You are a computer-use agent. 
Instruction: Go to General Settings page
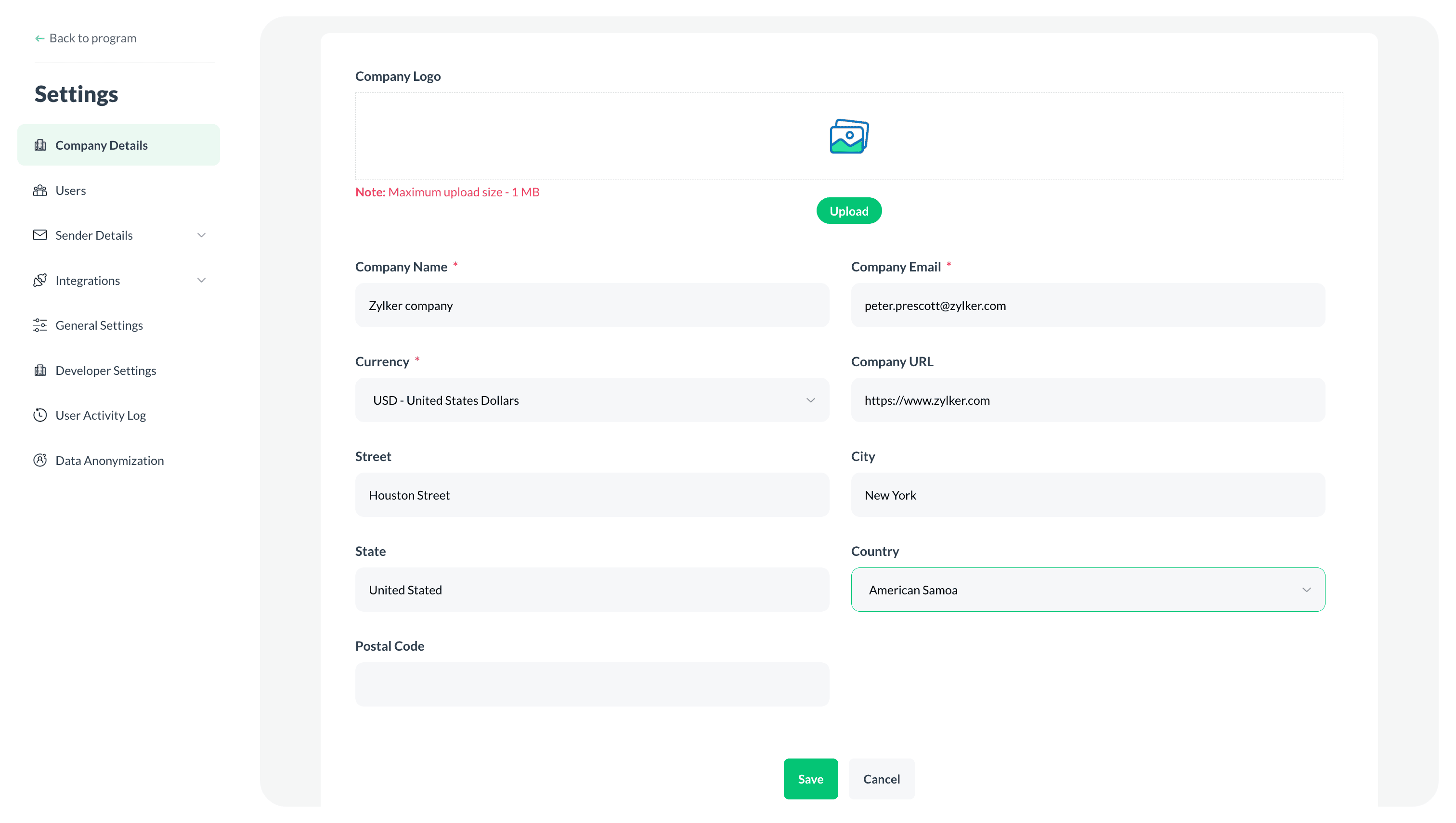(99, 325)
